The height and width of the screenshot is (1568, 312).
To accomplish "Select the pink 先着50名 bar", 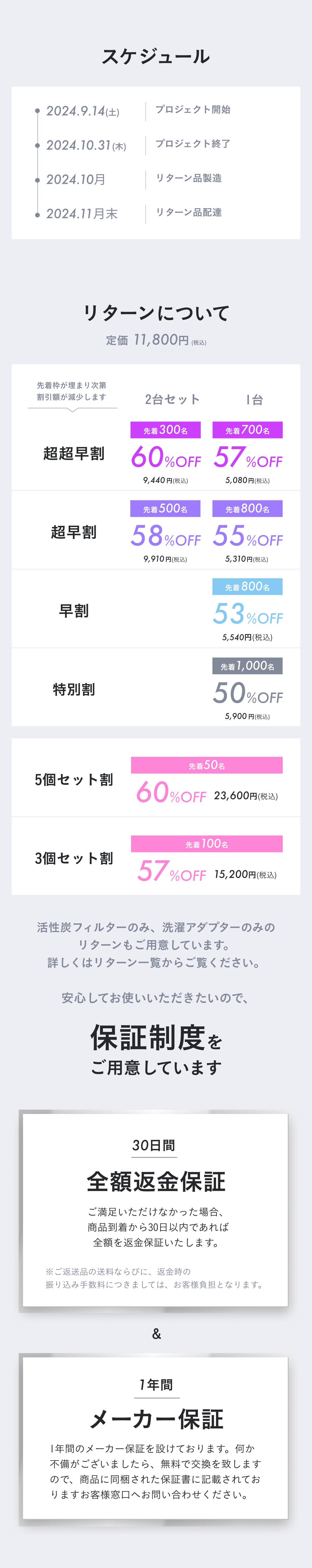I will tap(207, 765).
